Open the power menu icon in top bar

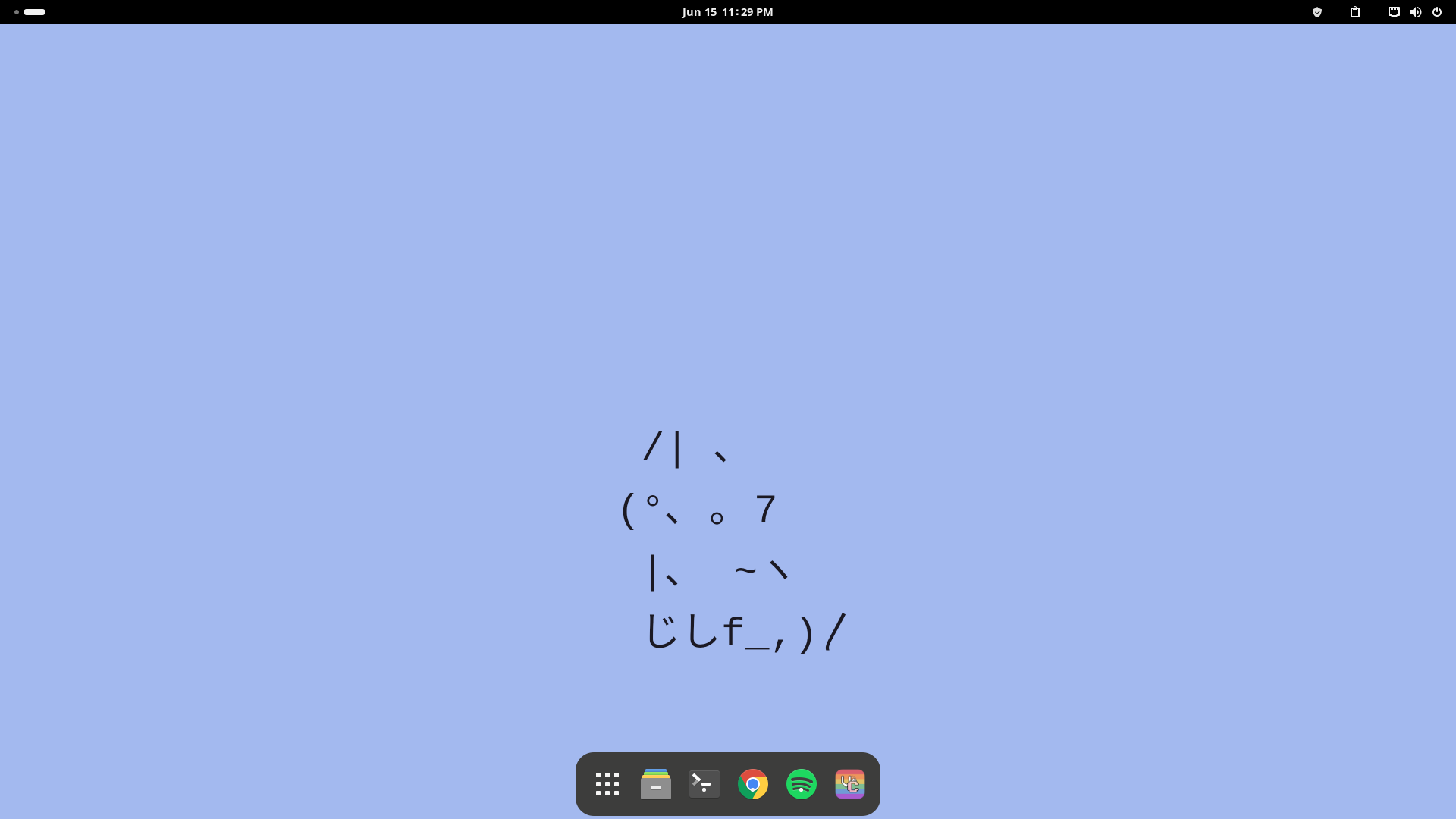tap(1437, 12)
